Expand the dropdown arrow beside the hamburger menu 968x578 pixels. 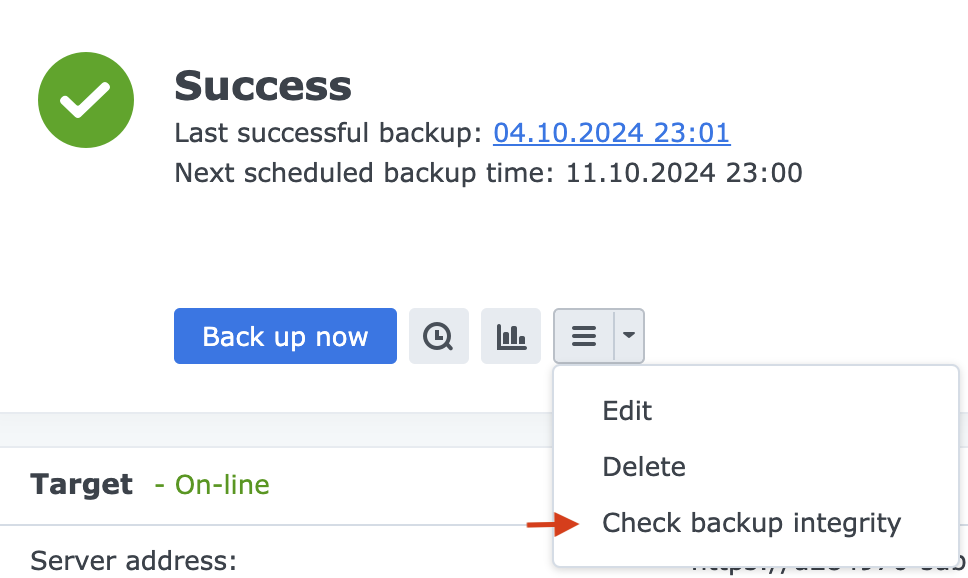(628, 336)
